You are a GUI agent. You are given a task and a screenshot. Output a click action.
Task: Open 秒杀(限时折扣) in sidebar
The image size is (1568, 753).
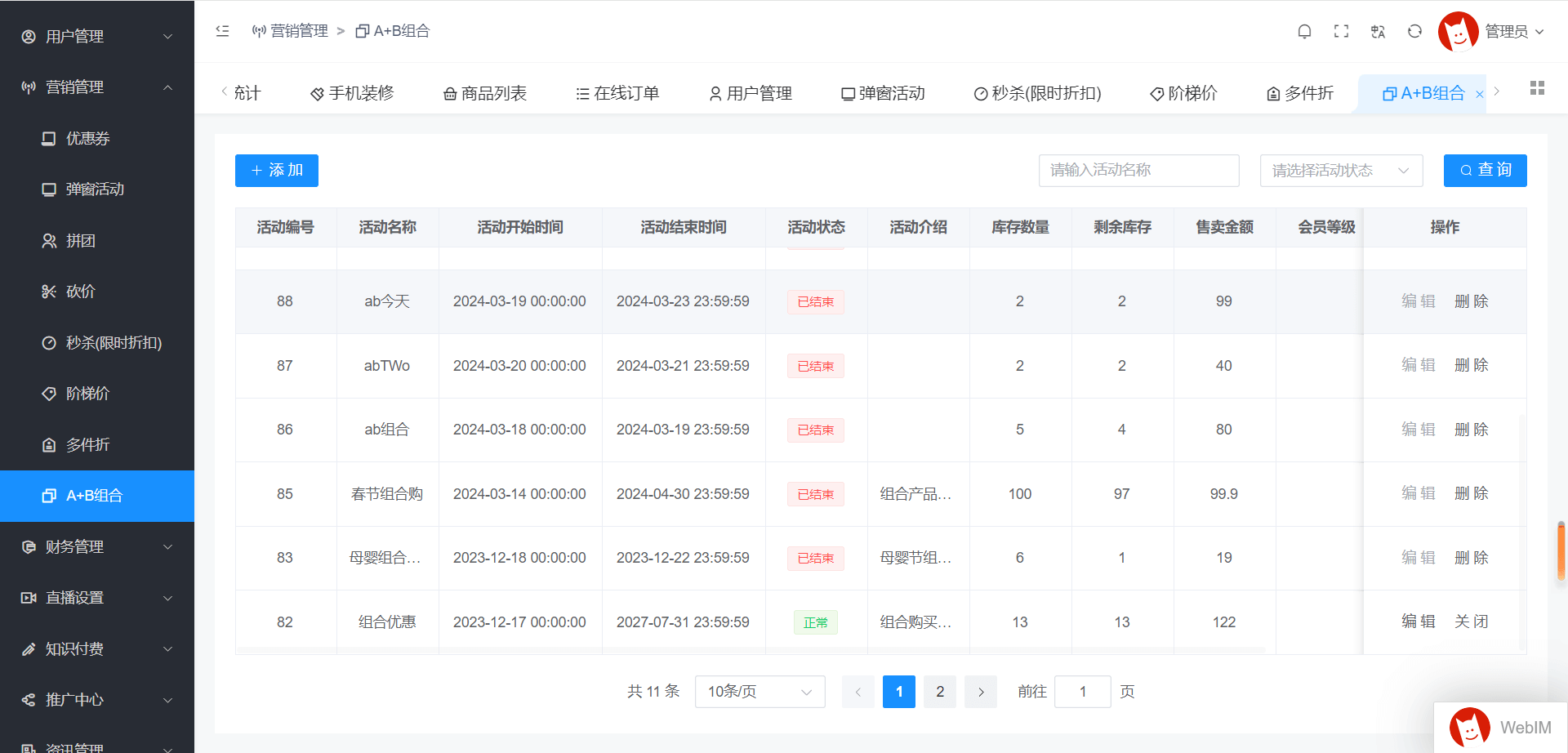pos(97,343)
